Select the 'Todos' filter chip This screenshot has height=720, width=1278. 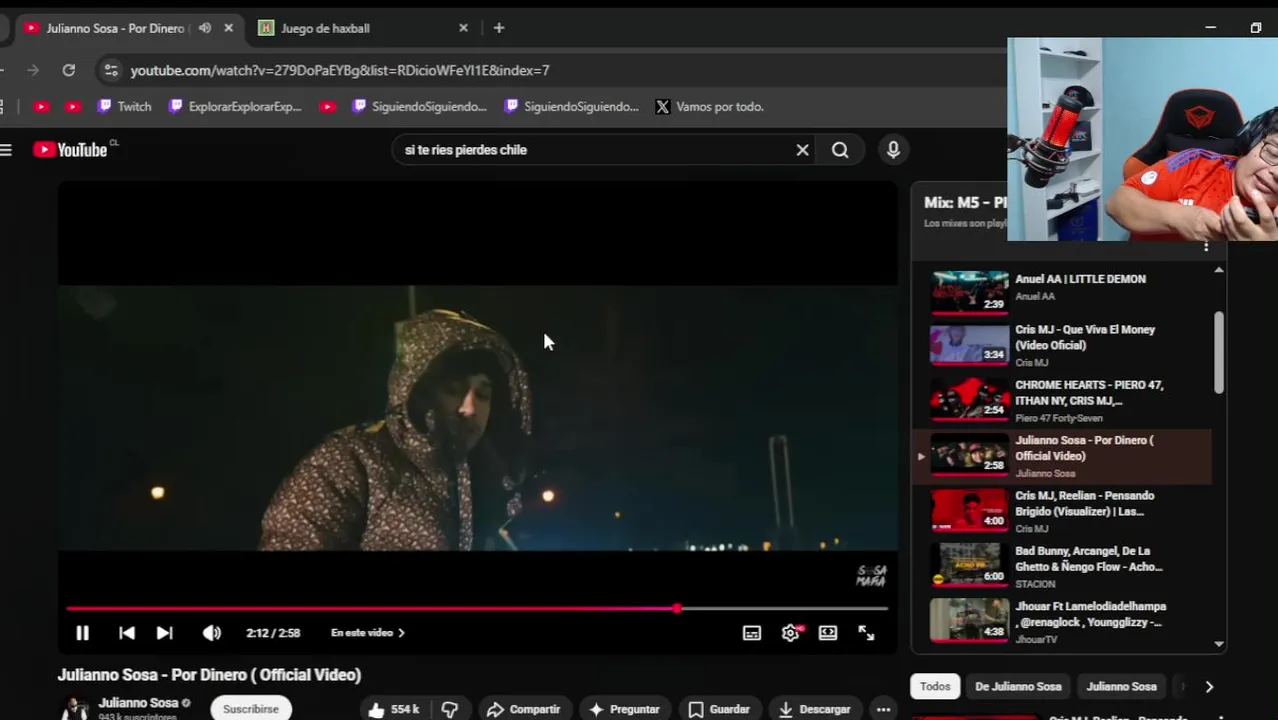[x=935, y=686]
